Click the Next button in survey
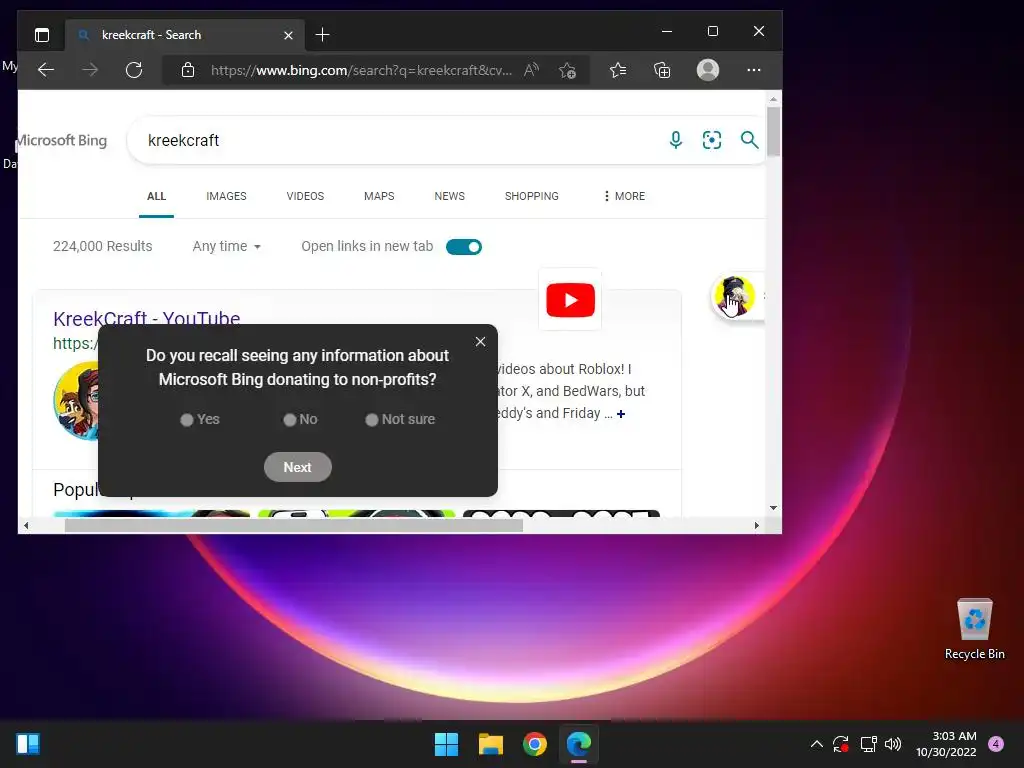Screen dimensions: 1024x768 click(298, 467)
